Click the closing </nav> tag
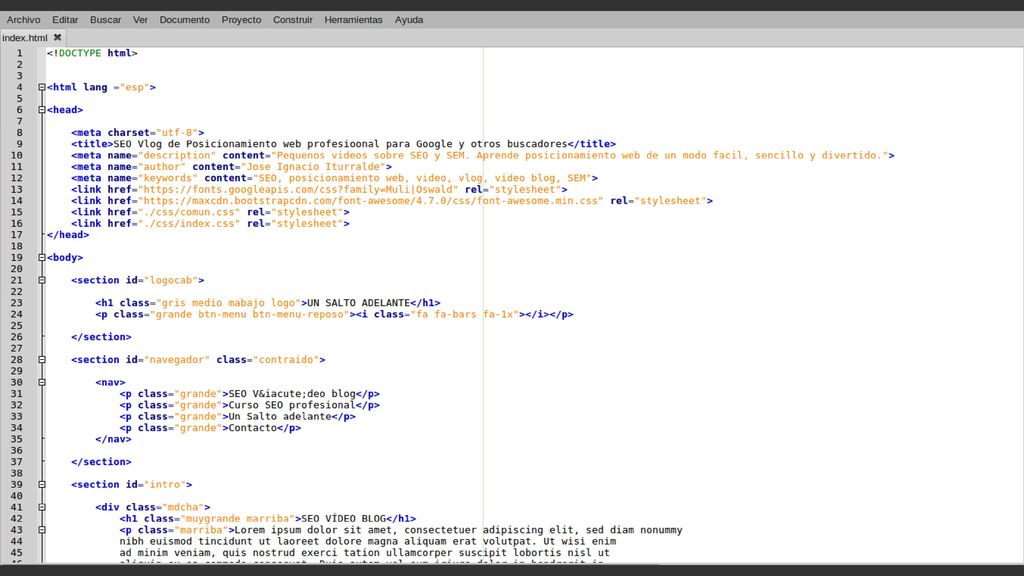The image size is (1024, 576). (114, 439)
